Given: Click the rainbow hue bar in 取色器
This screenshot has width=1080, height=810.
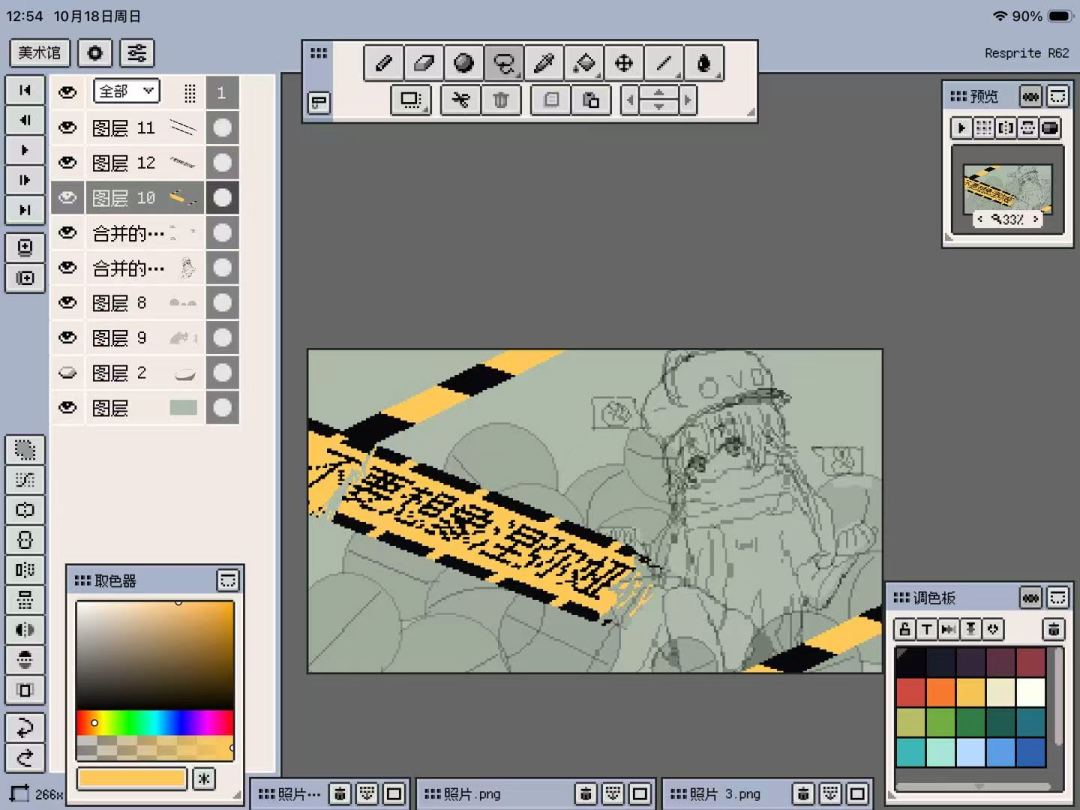Looking at the screenshot, I should 155,723.
